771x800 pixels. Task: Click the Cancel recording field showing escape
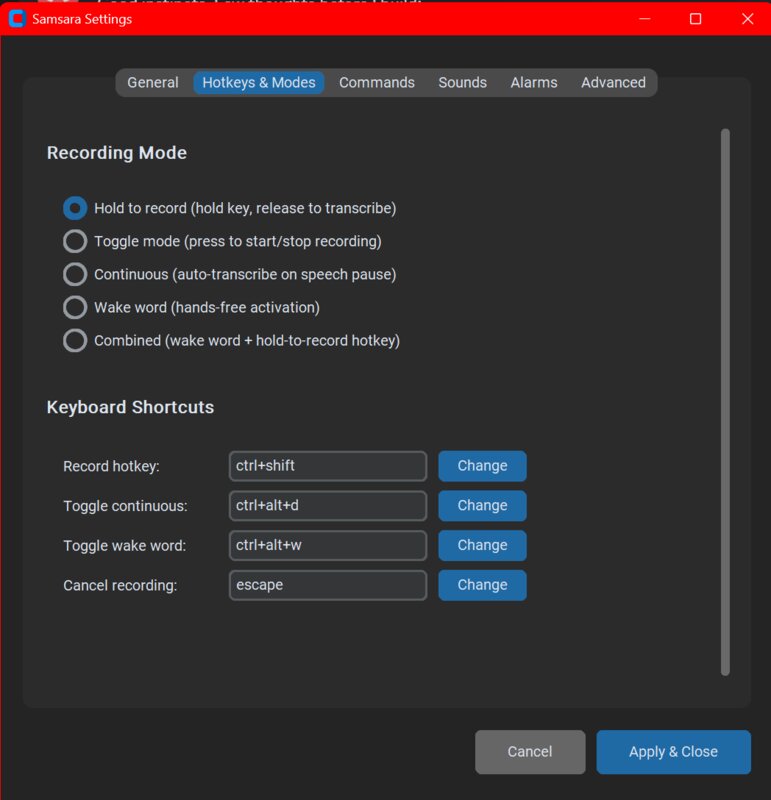[328, 585]
